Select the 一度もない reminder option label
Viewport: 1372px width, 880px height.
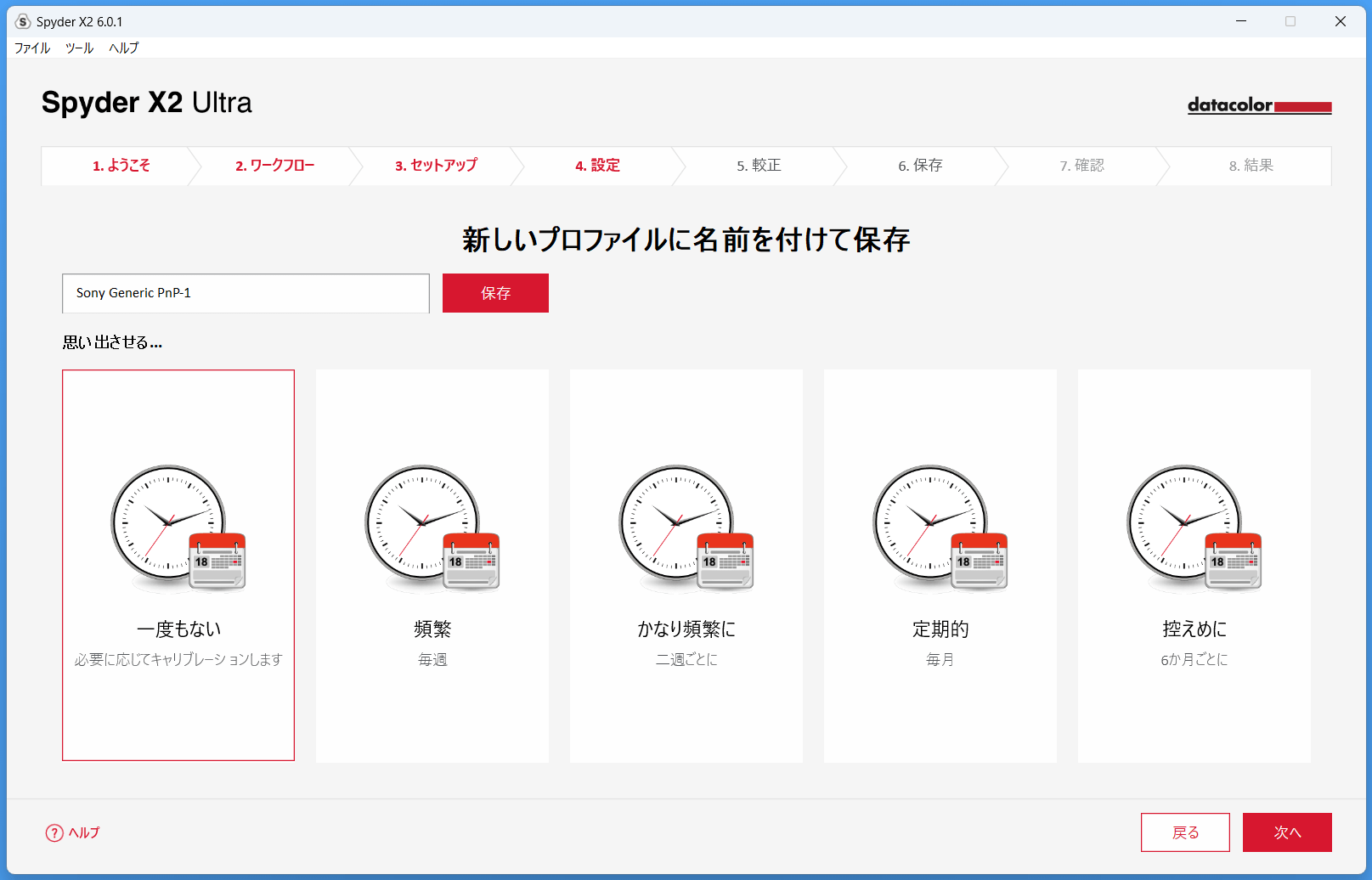178,629
